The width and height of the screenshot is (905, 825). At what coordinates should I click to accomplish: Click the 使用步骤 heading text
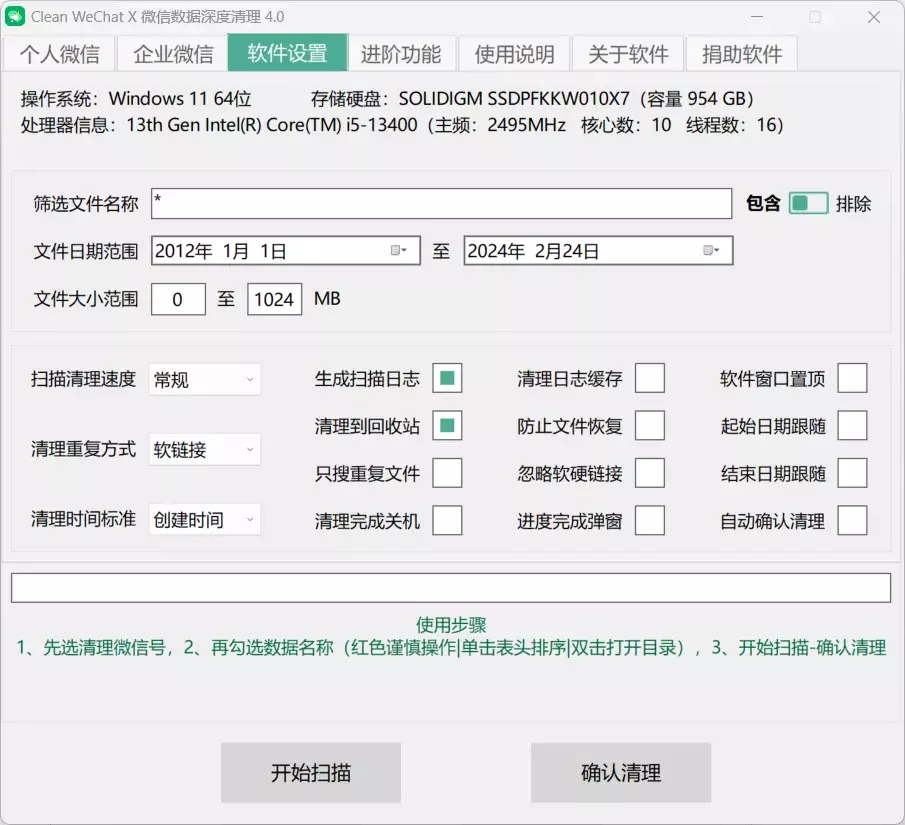pos(451,625)
